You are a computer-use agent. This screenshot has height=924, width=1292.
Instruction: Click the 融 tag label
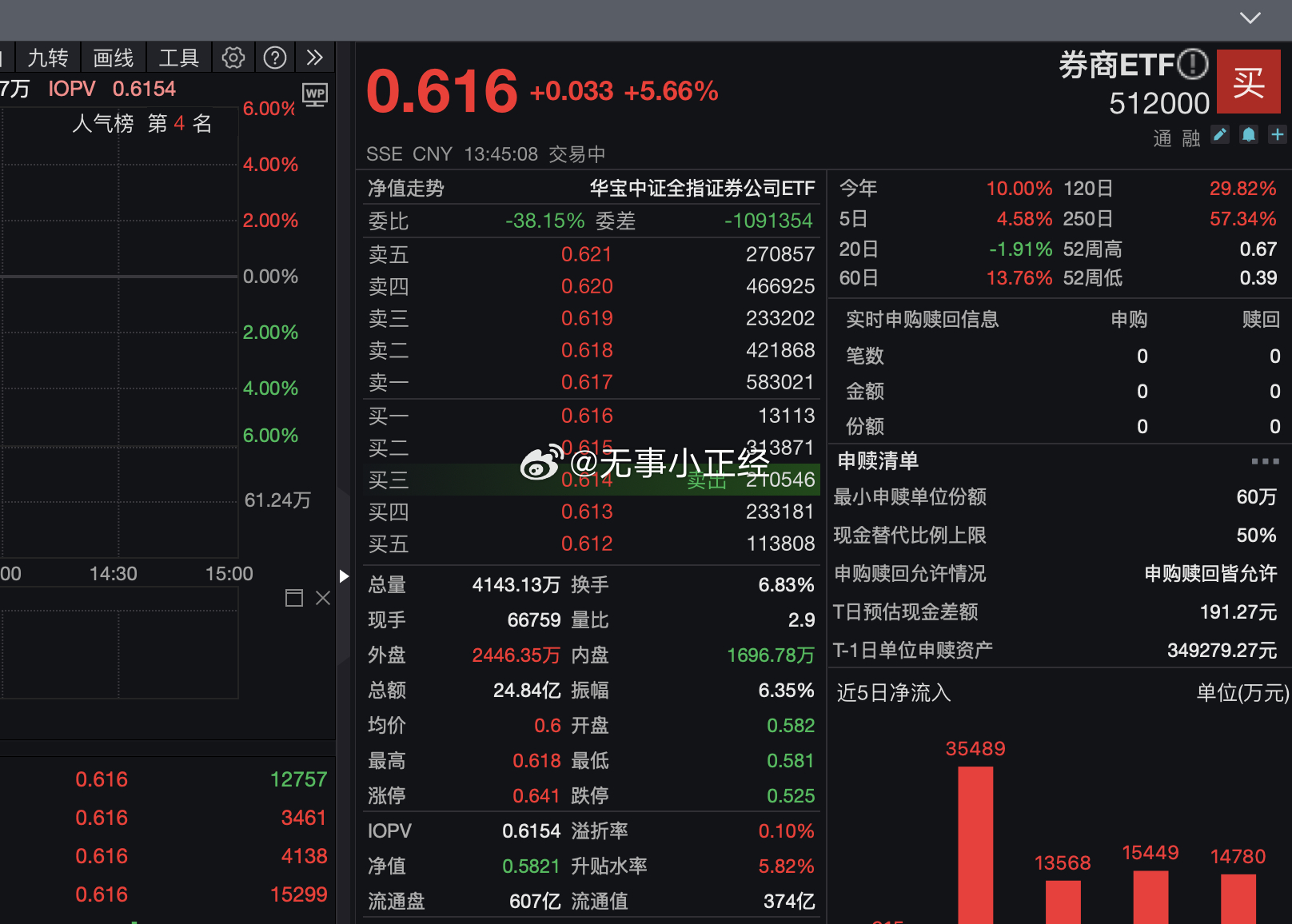tap(1191, 139)
